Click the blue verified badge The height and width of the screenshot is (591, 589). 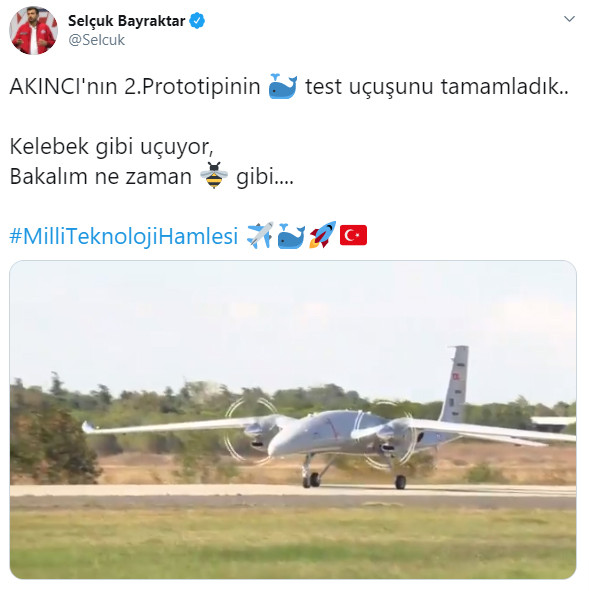pyautogui.click(x=197, y=21)
